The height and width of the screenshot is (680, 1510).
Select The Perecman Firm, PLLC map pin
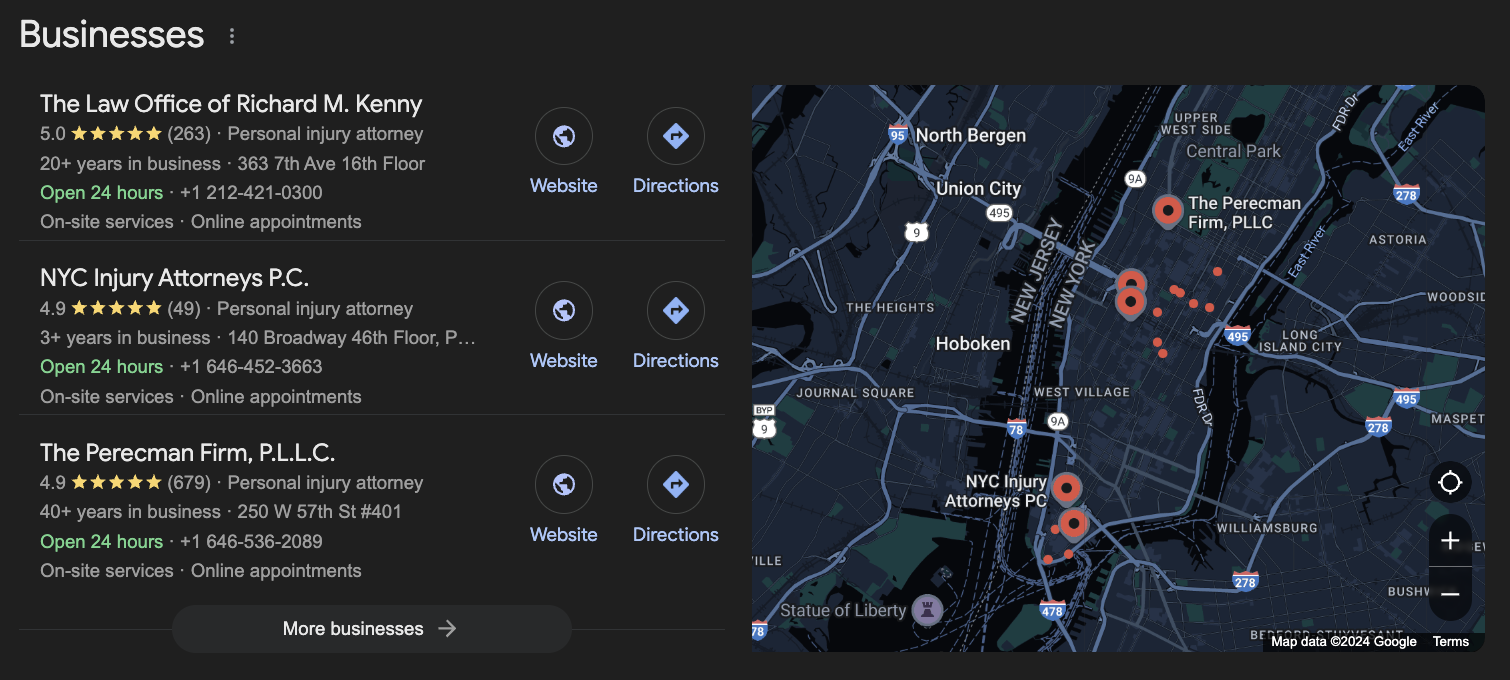[x=1168, y=211]
